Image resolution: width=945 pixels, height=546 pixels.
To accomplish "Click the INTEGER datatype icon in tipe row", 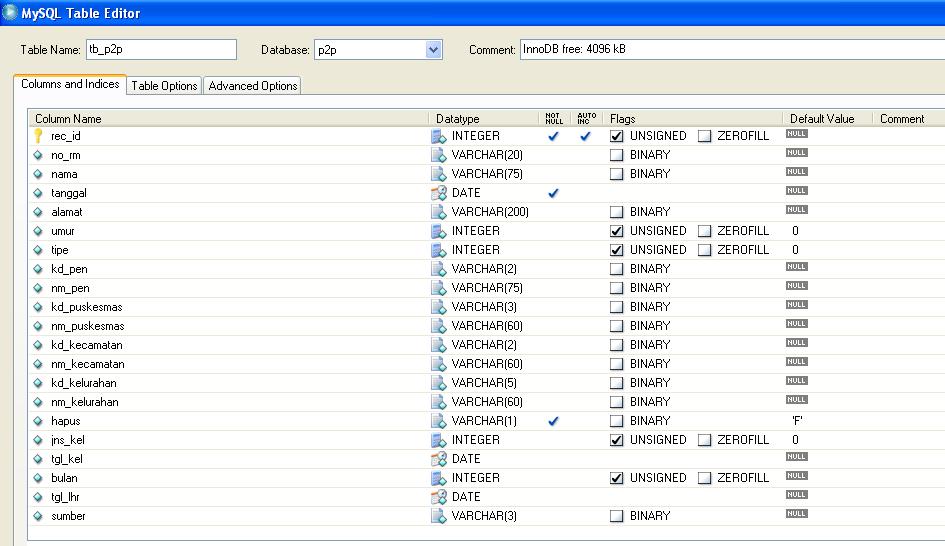I will tap(439, 250).
